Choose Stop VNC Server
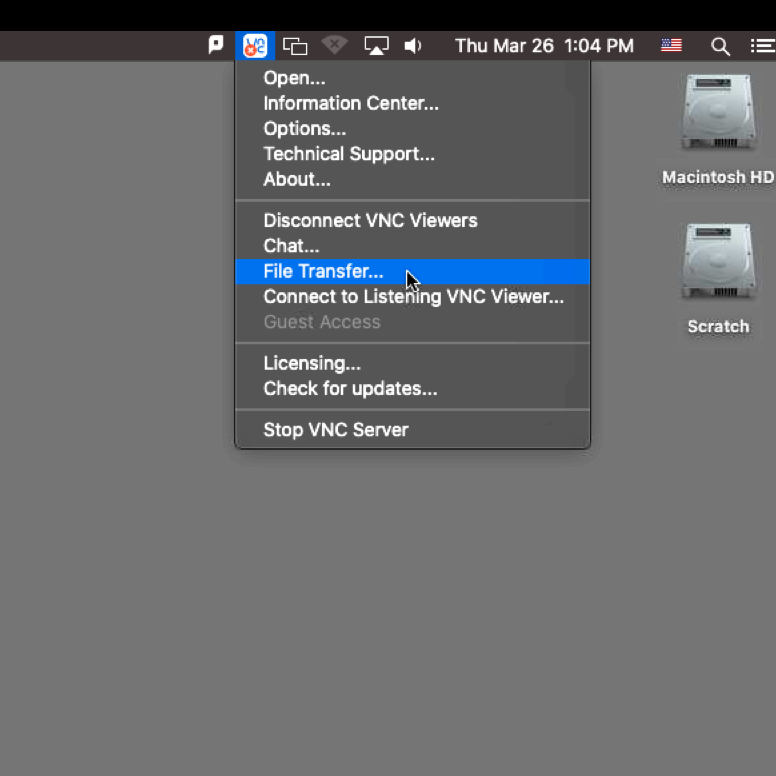This screenshot has height=776, width=776. [x=412, y=430]
